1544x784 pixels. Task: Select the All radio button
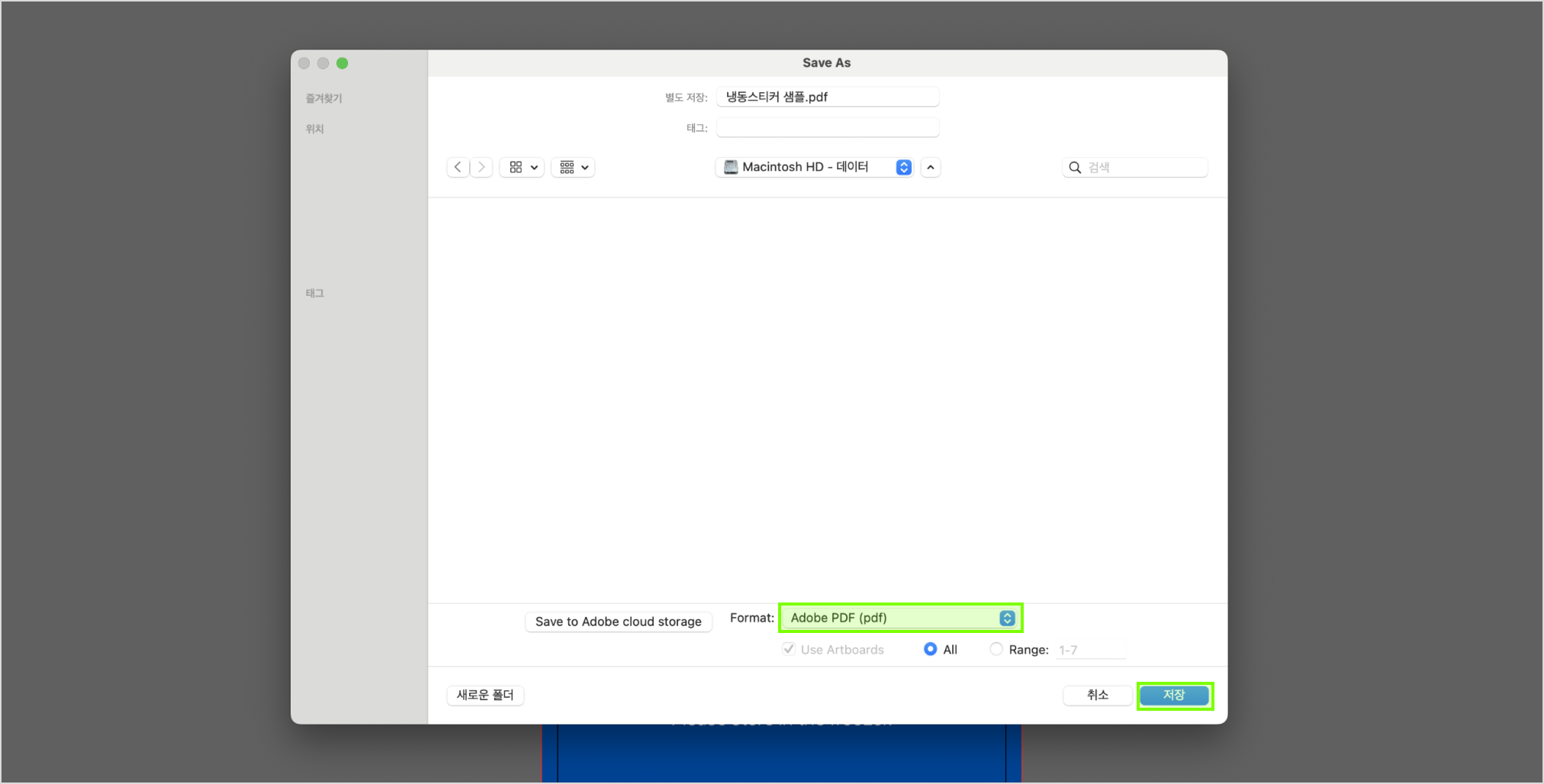click(x=930, y=649)
